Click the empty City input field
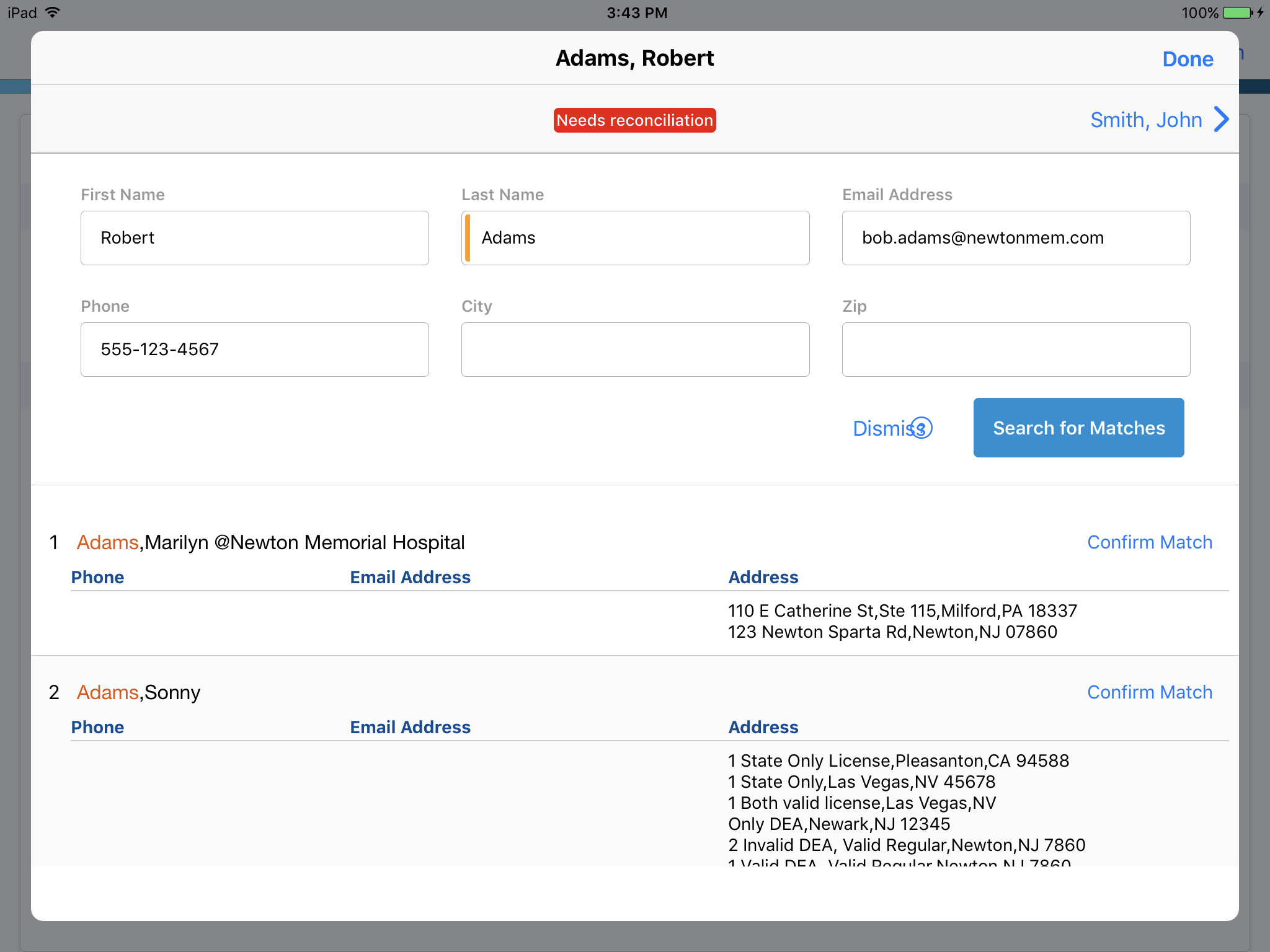This screenshot has width=1270, height=952. [x=635, y=350]
